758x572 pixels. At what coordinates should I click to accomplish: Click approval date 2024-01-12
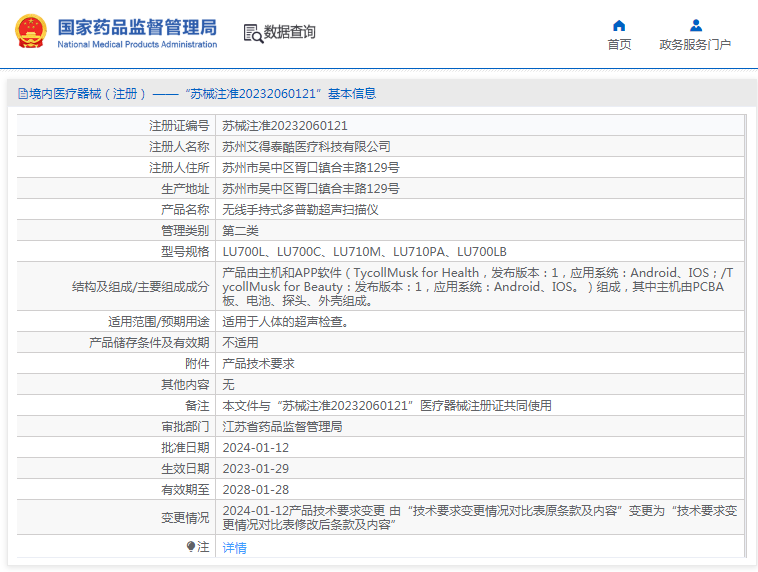point(255,448)
